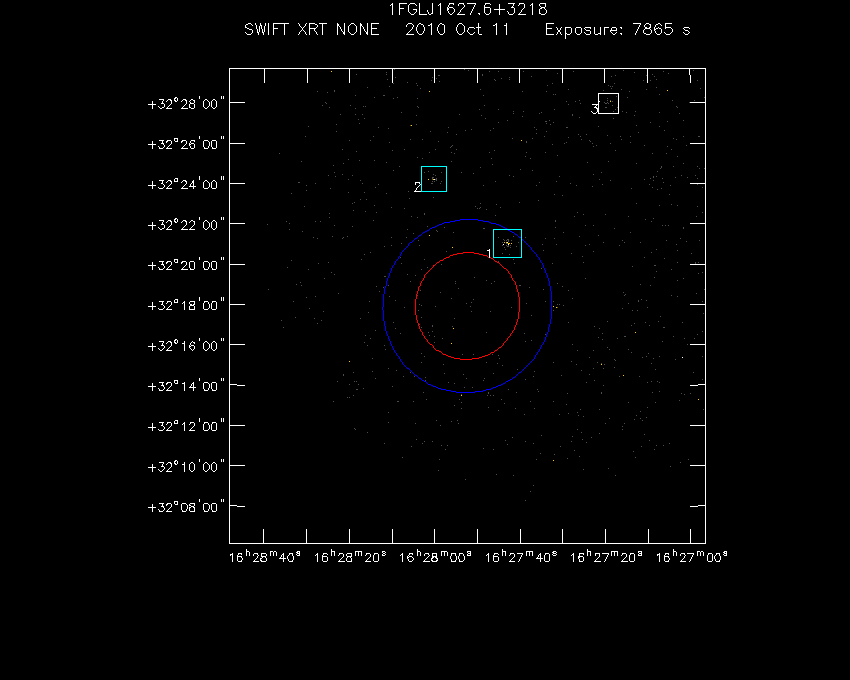Image resolution: width=850 pixels, height=680 pixels.
Task: Click the source title 1FGLJ1627.6+3218
Action: [x=468, y=10]
